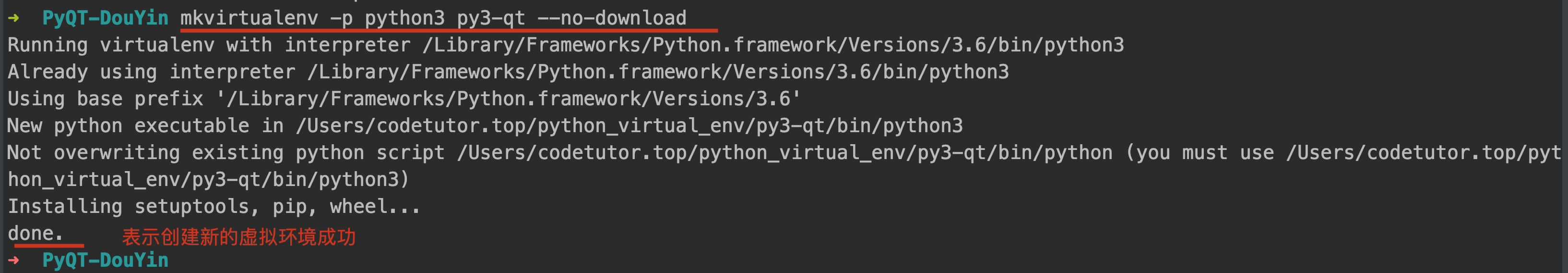This screenshot has width=1568, height=273.
Task: Click the mkvirtualenv command word
Action: (249, 18)
